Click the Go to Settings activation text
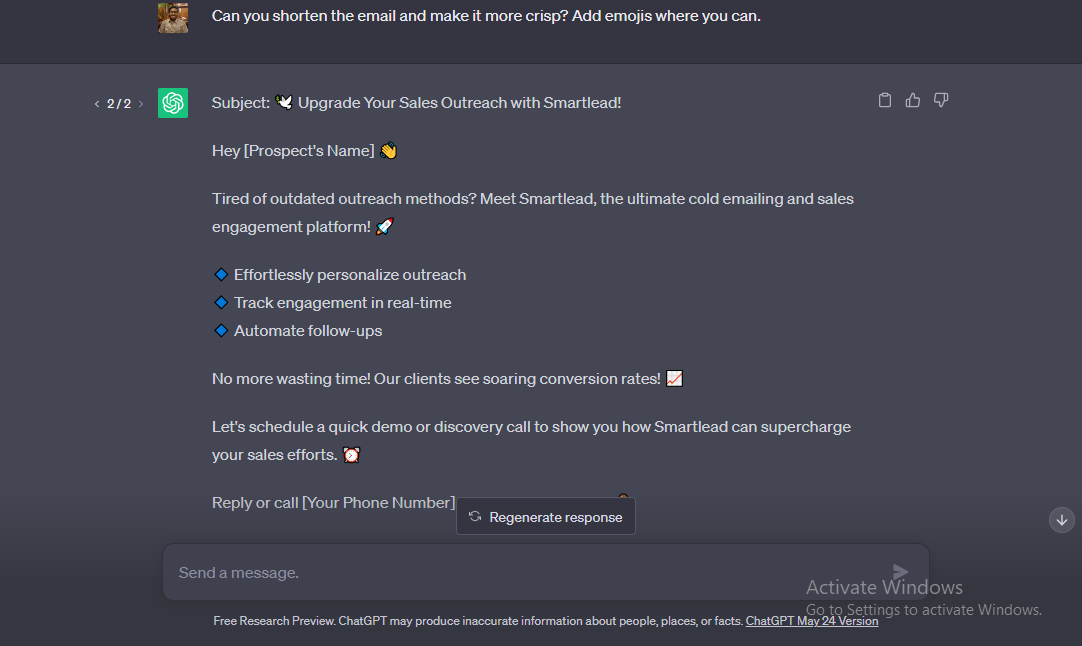The image size is (1082, 646). click(x=923, y=609)
